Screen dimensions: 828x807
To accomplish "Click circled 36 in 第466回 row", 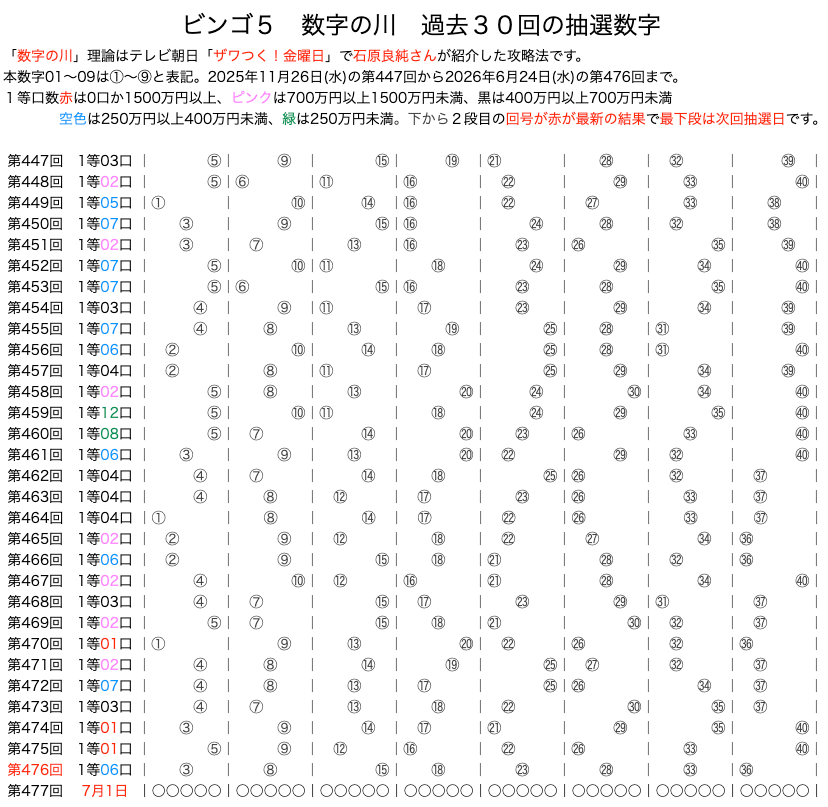I will 746,560.
